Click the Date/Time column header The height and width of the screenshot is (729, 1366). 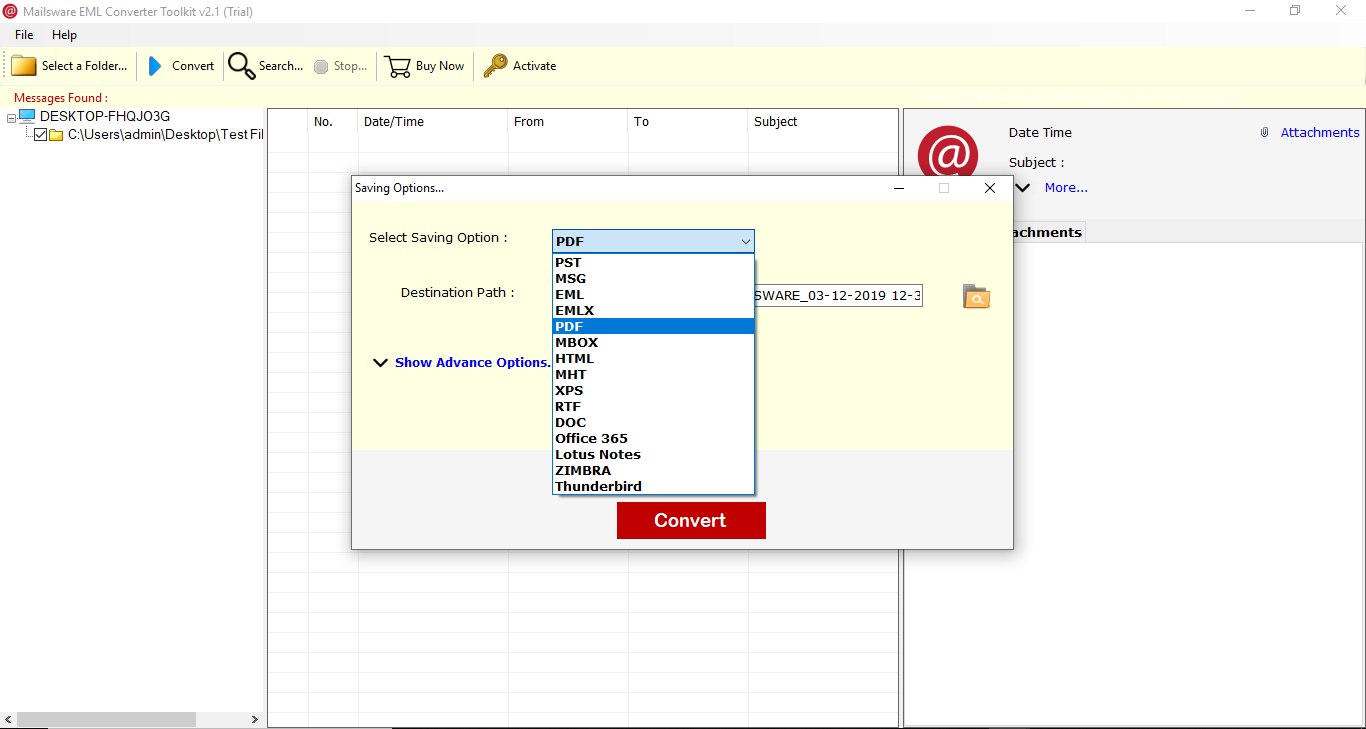(433, 122)
